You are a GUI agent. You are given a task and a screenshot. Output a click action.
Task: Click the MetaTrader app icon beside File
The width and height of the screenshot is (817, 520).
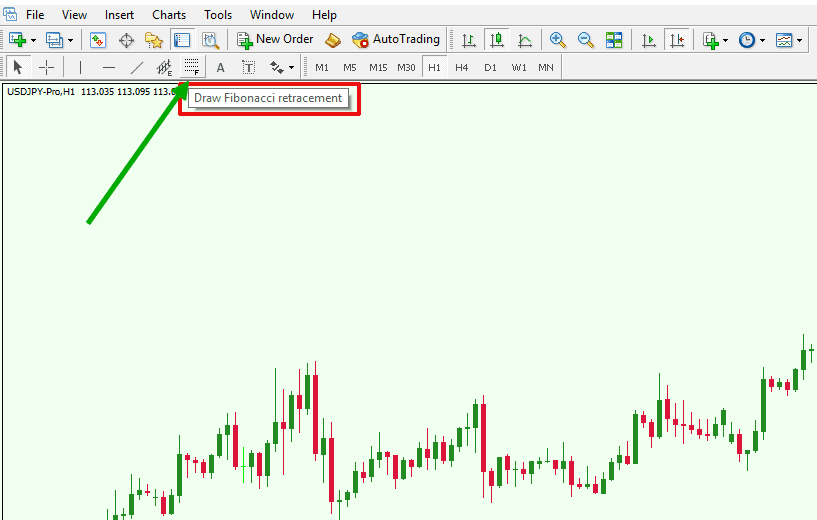(x=10, y=14)
